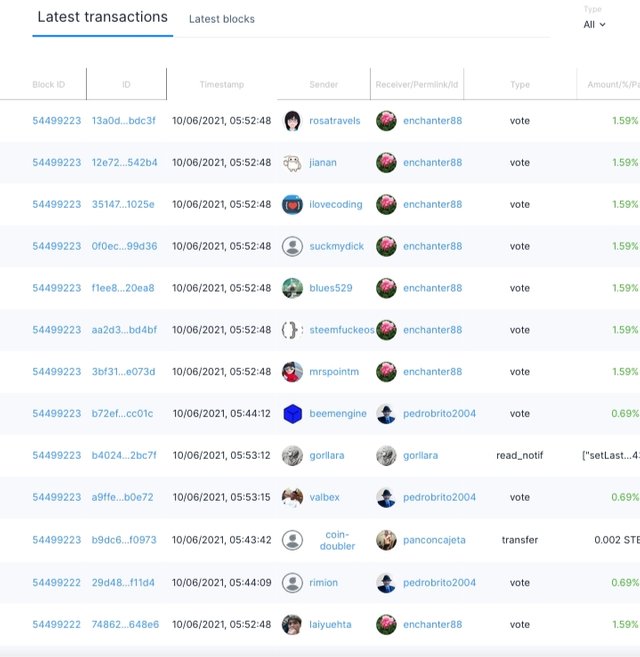Click the Block ID column header
The width and height of the screenshot is (640, 657).
[x=49, y=85]
